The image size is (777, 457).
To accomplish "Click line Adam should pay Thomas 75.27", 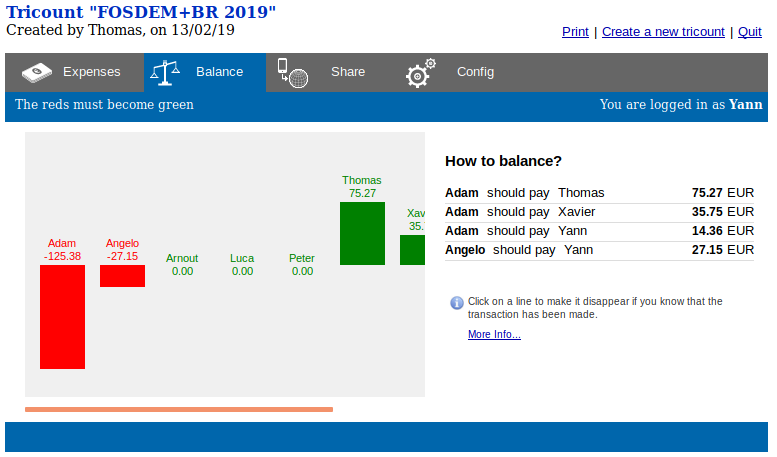I will (x=599, y=193).
